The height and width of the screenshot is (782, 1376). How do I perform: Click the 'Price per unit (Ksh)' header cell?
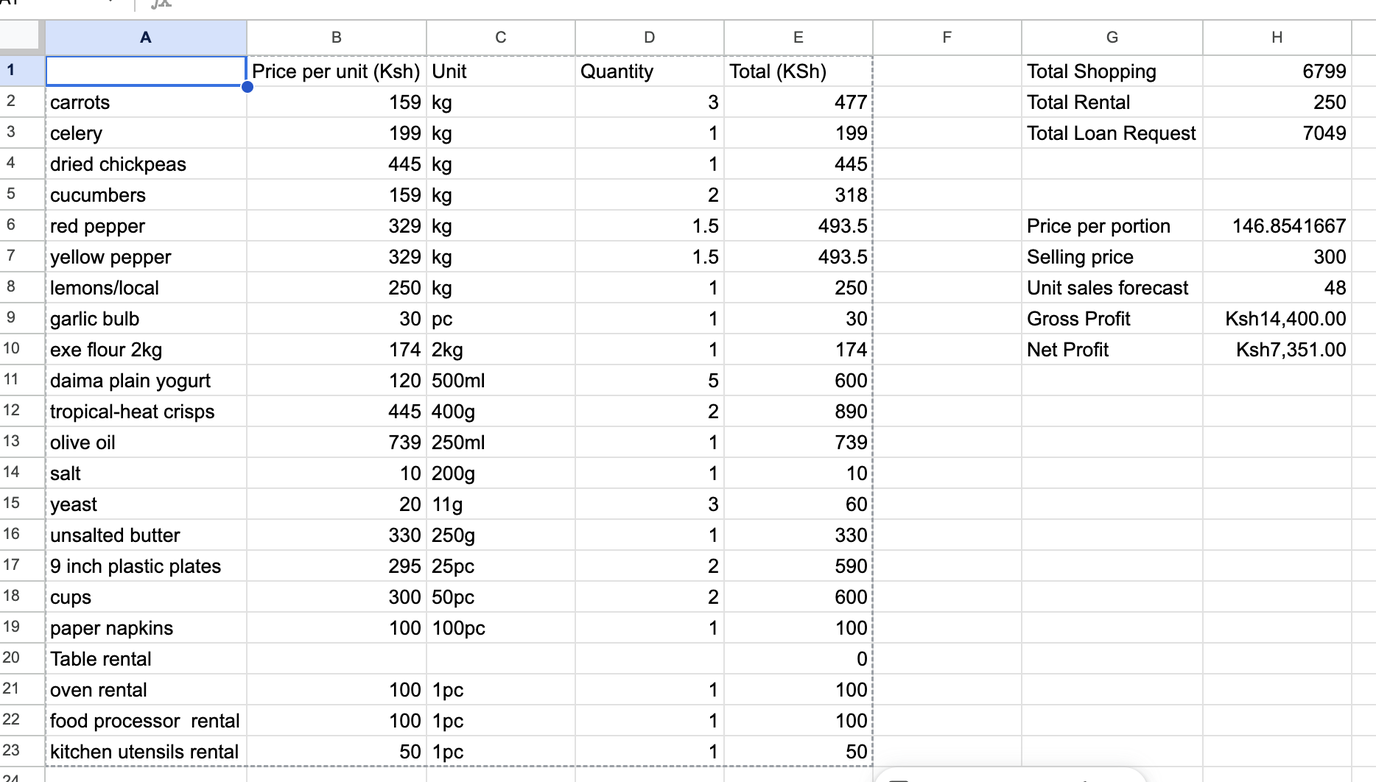336,71
